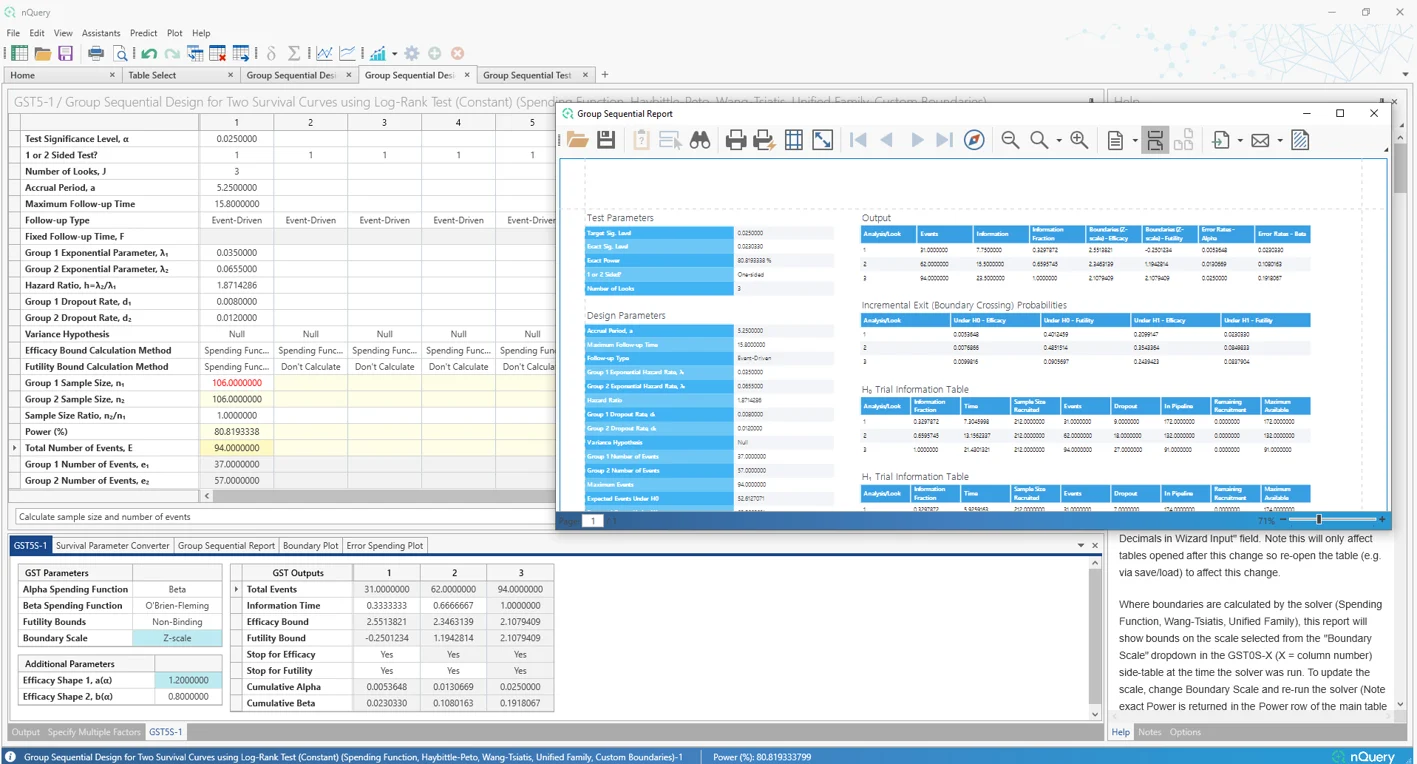1417x764 pixels.
Task: Click the Notes tab in help panel
Action: tap(1150, 732)
